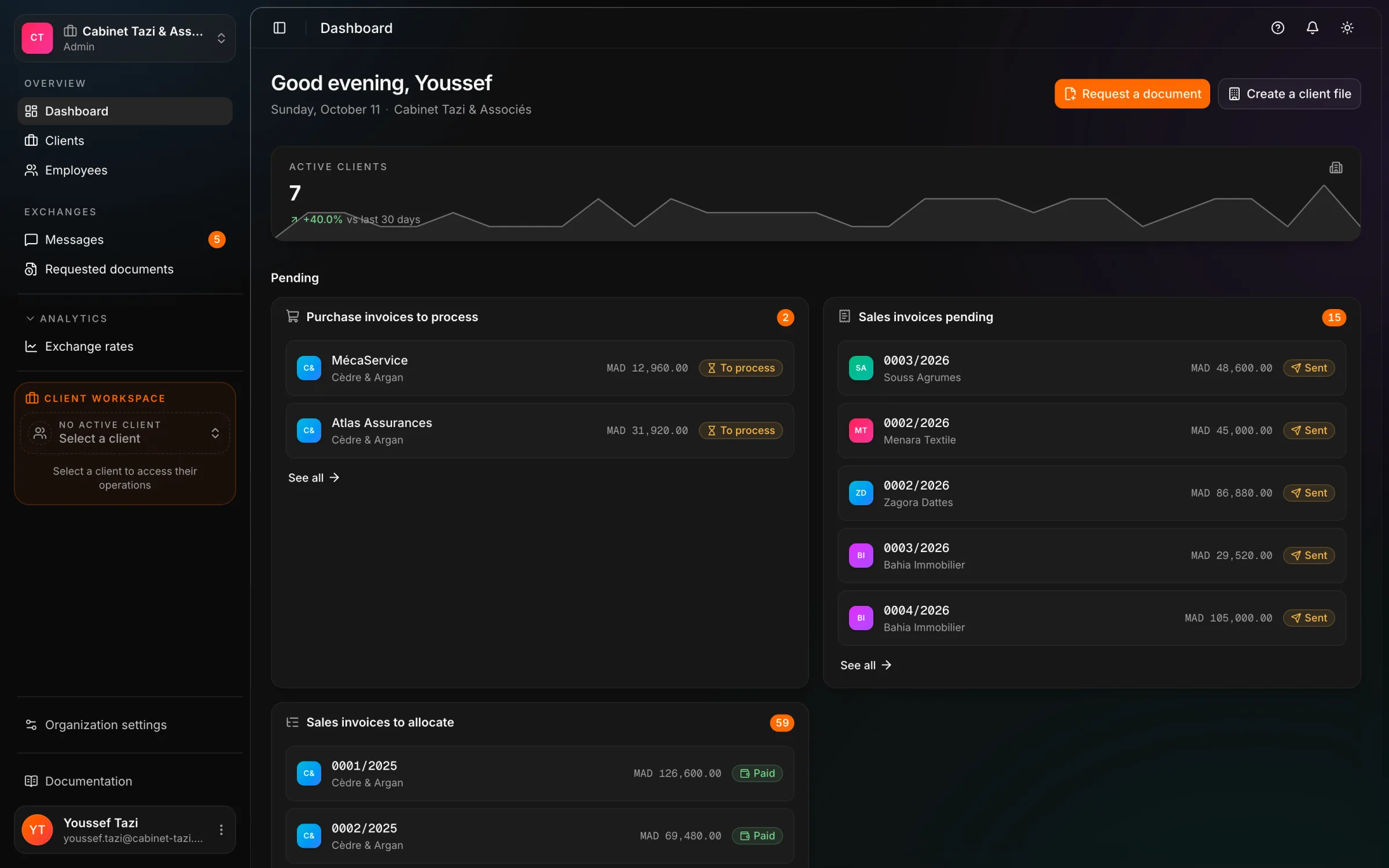This screenshot has width=1389, height=868.
Task: Open the organization switcher chevrons
Action: (221, 38)
